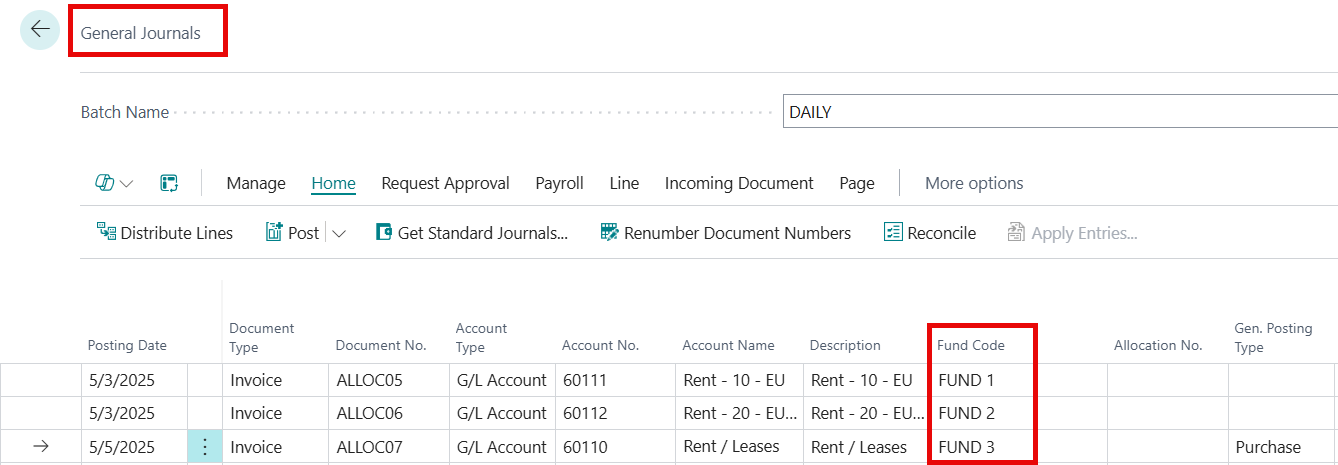Open the Manage menu
Screen dimensions: 1338x465
pyautogui.click(x=256, y=183)
